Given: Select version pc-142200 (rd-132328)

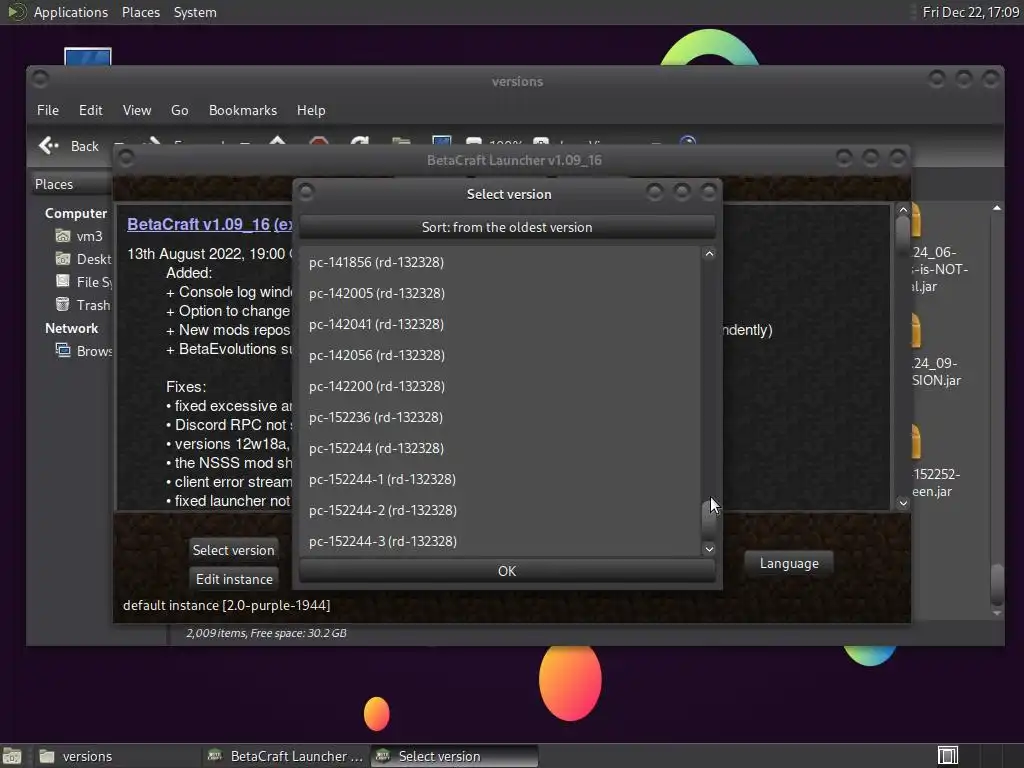Looking at the screenshot, I should pos(500,386).
